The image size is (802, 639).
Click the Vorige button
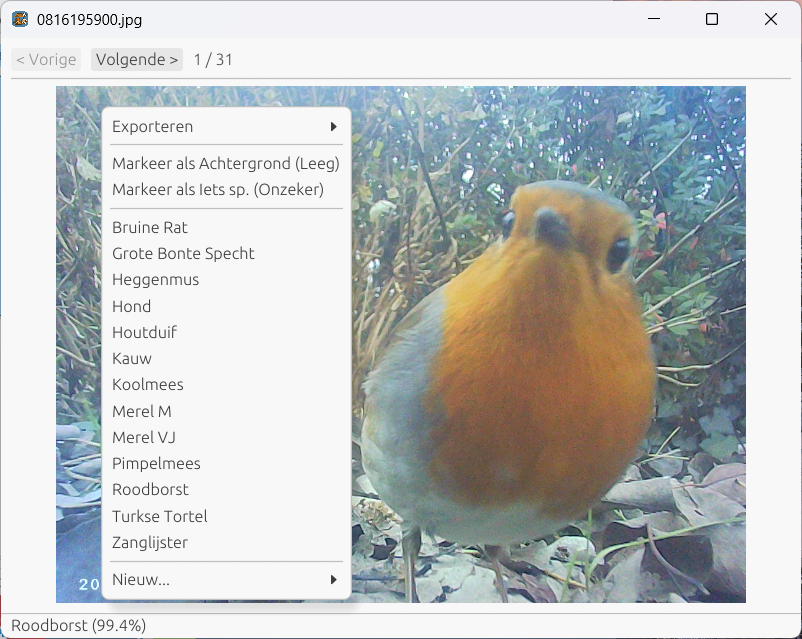(46, 59)
